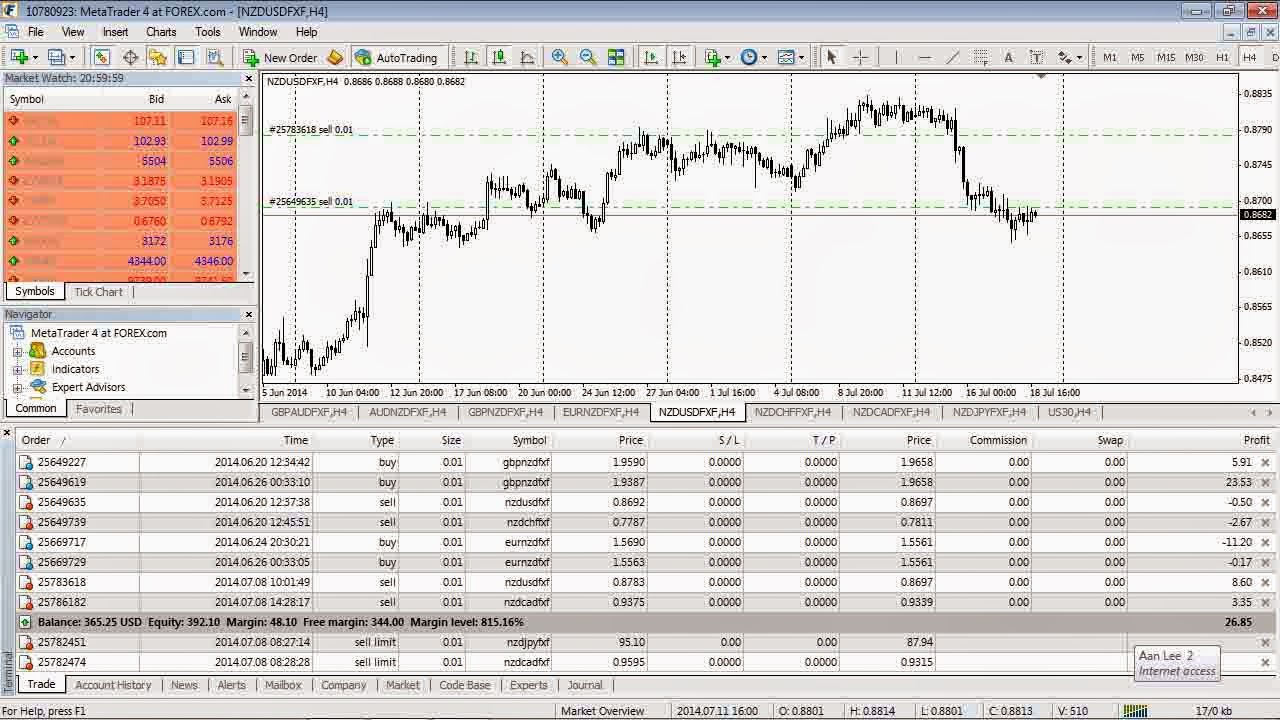Viewport: 1280px width, 720px height.
Task: Switch chart to Candlesticks icon
Action: point(499,57)
